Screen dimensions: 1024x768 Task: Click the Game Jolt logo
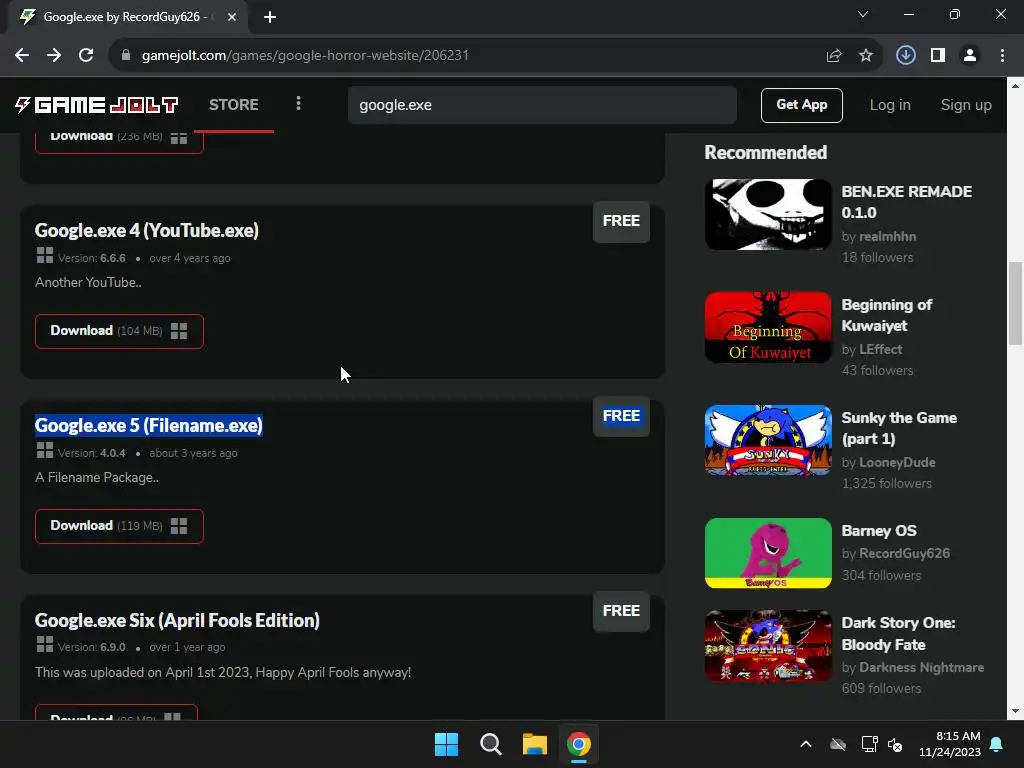97,104
